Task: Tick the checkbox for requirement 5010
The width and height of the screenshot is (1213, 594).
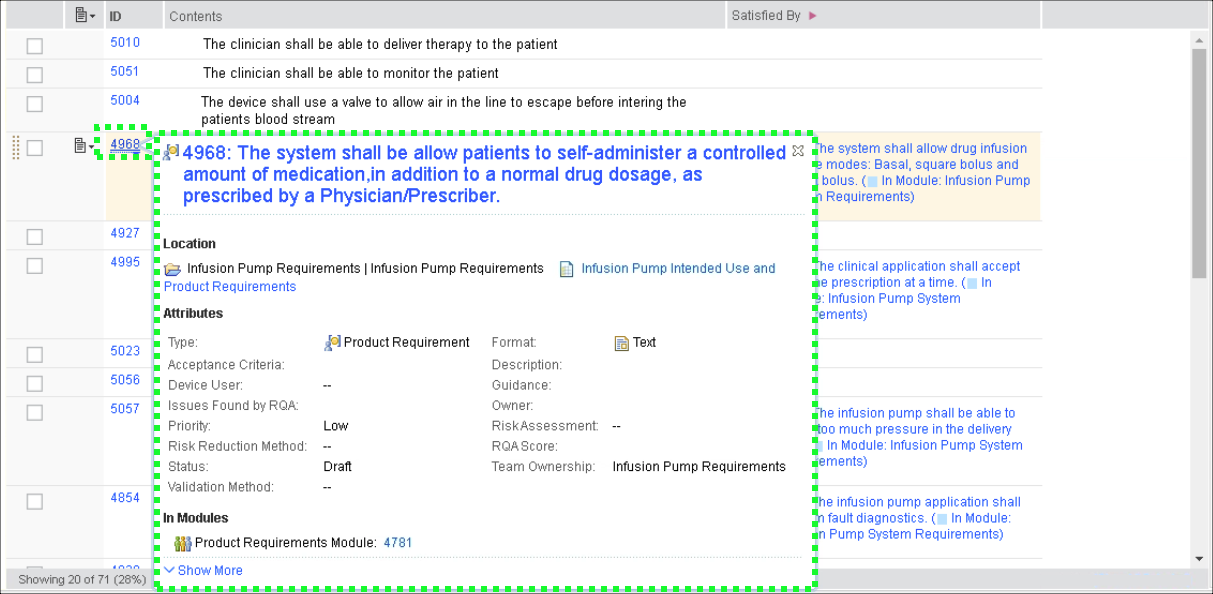Action: click(34, 46)
